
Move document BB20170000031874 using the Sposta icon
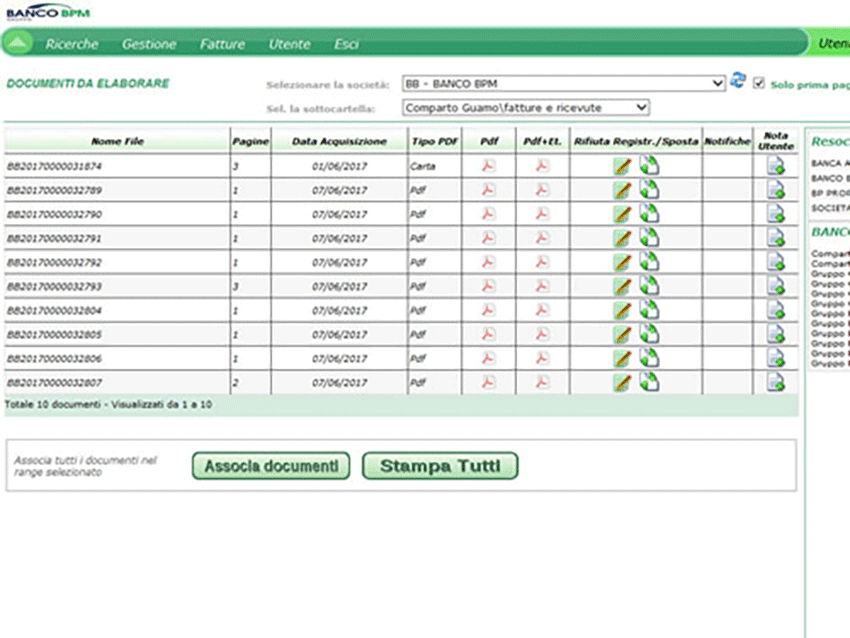pos(649,165)
